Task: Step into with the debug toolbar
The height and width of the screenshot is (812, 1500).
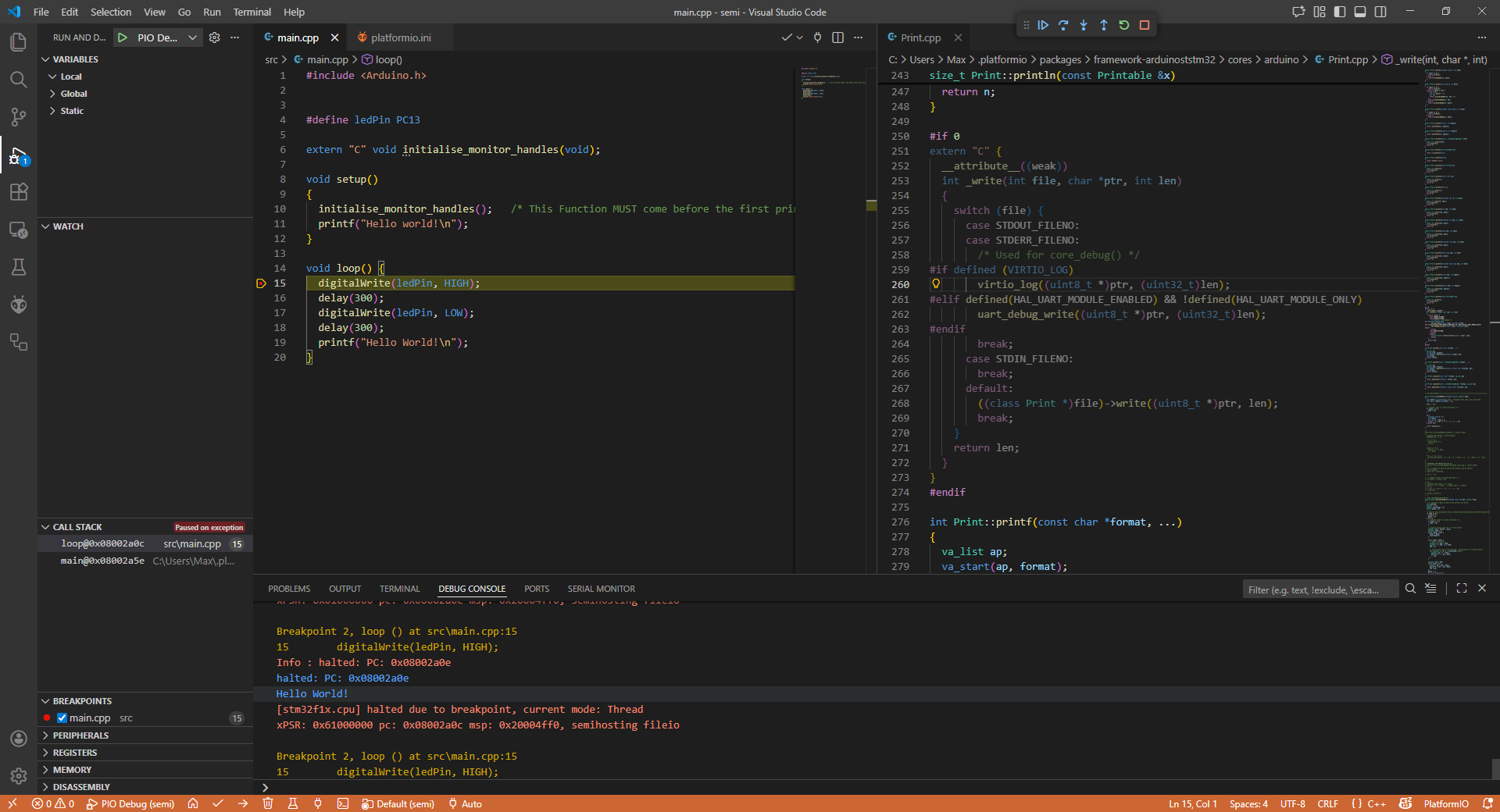Action: [1084, 25]
